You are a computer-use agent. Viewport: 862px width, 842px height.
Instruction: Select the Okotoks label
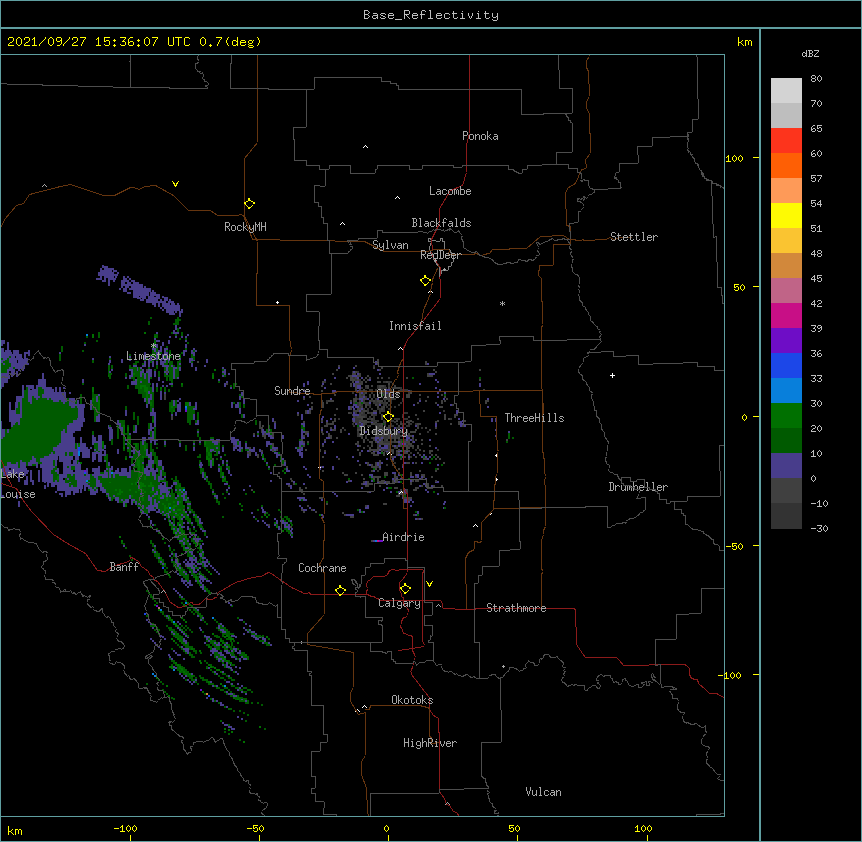(412, 700)
